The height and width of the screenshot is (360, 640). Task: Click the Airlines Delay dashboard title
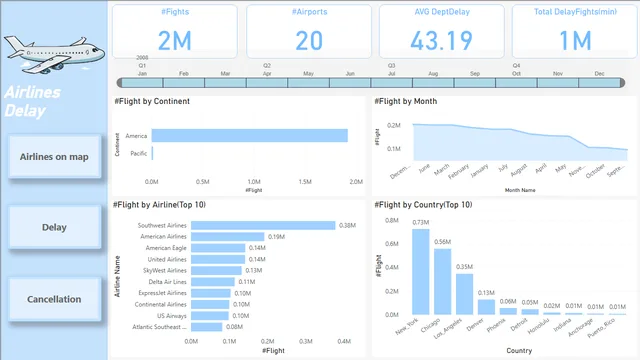(33, 102)
